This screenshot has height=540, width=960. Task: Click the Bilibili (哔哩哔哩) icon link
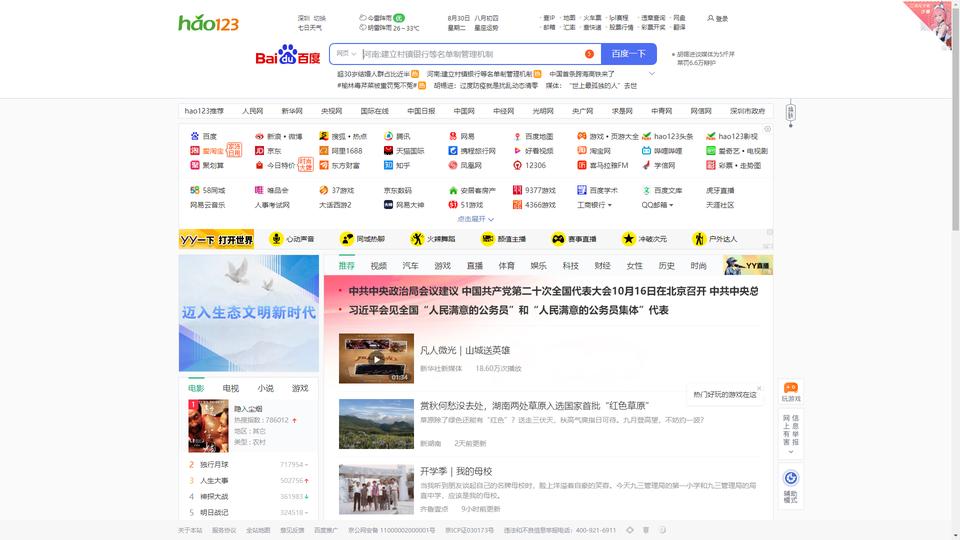647,151
